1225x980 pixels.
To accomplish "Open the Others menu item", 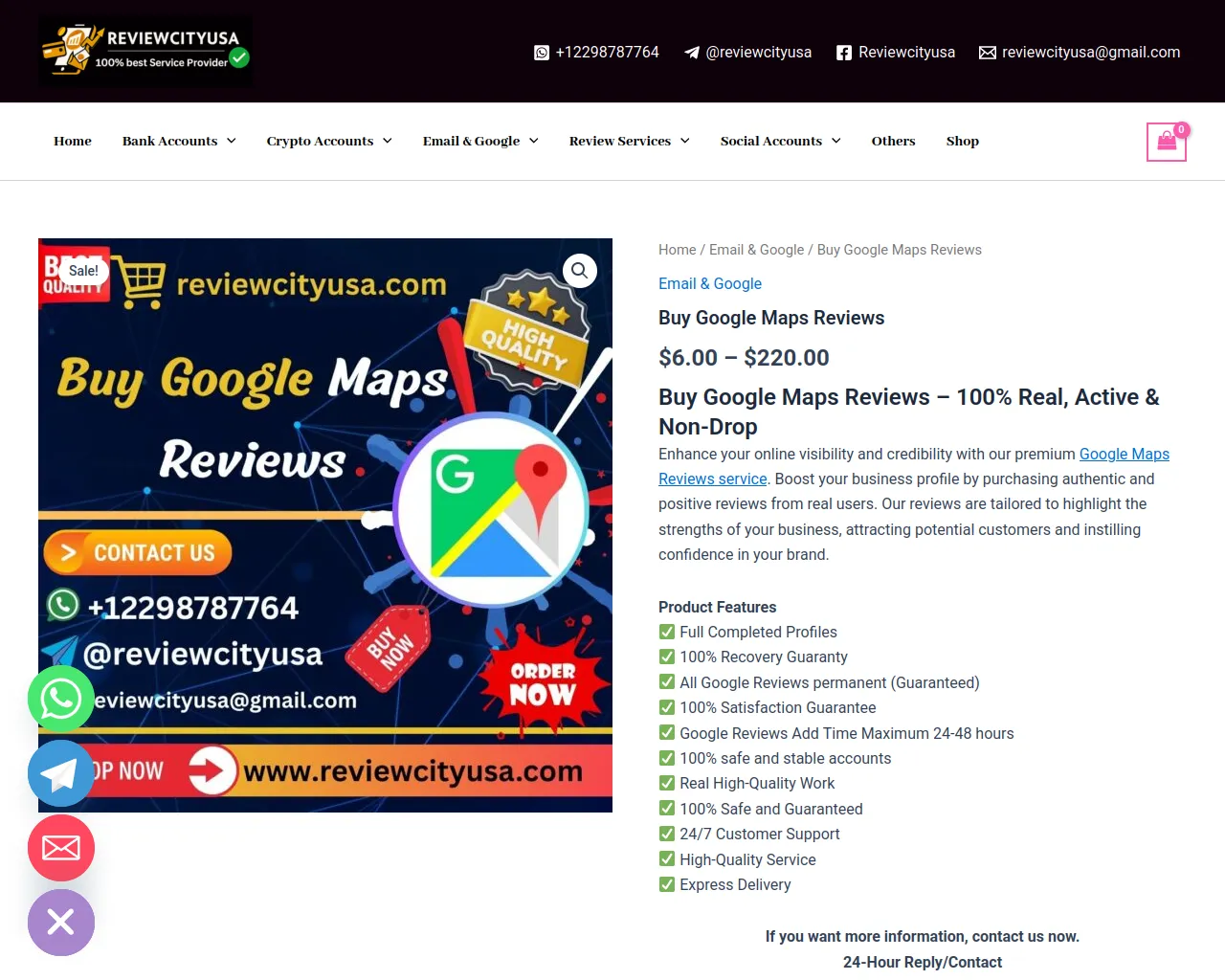I will 894,141.
